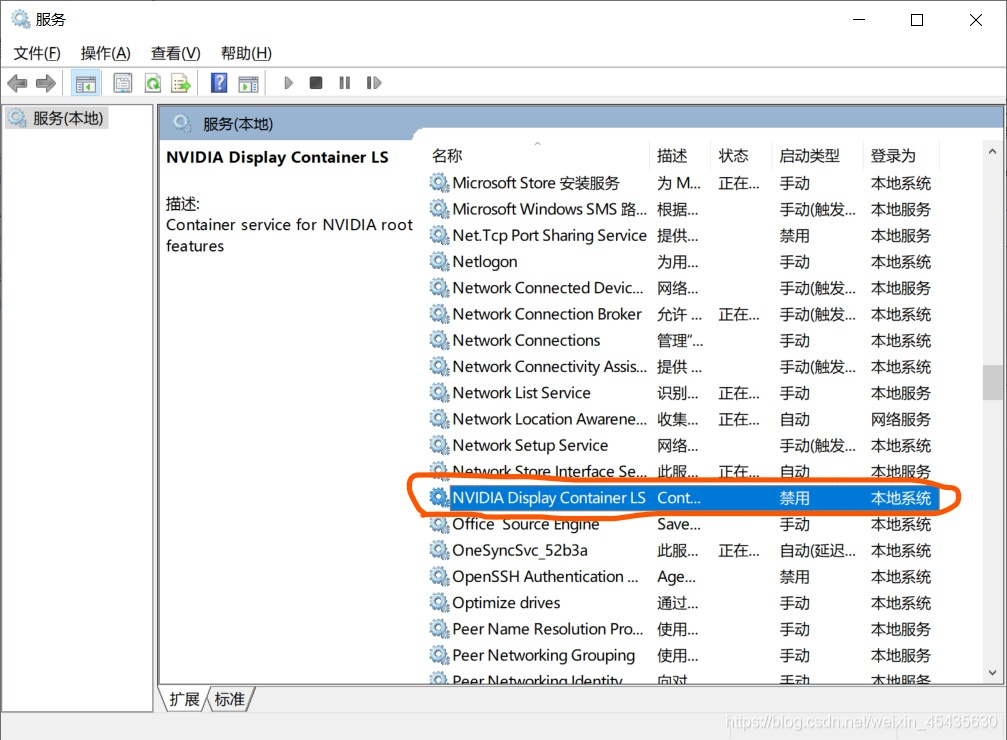Click gear icon beside Office Source Engine
Image resolution: width=1007 pixels, height=740 pixels.
click(439, 524)
